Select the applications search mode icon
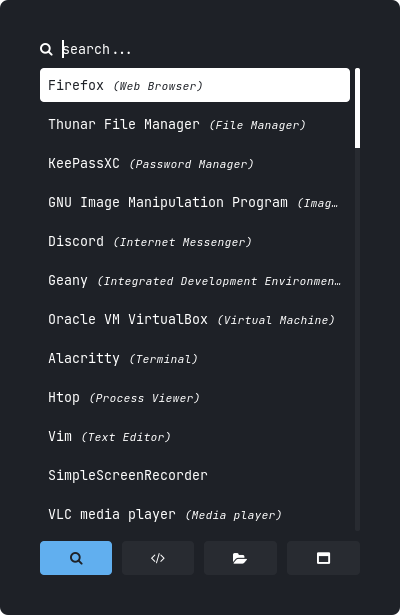400x615 pixels. point(76,558)
